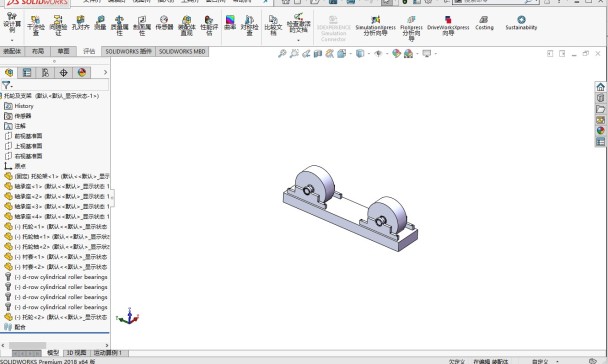Start the 孔对齐 hole alignment check

[80, 23]
